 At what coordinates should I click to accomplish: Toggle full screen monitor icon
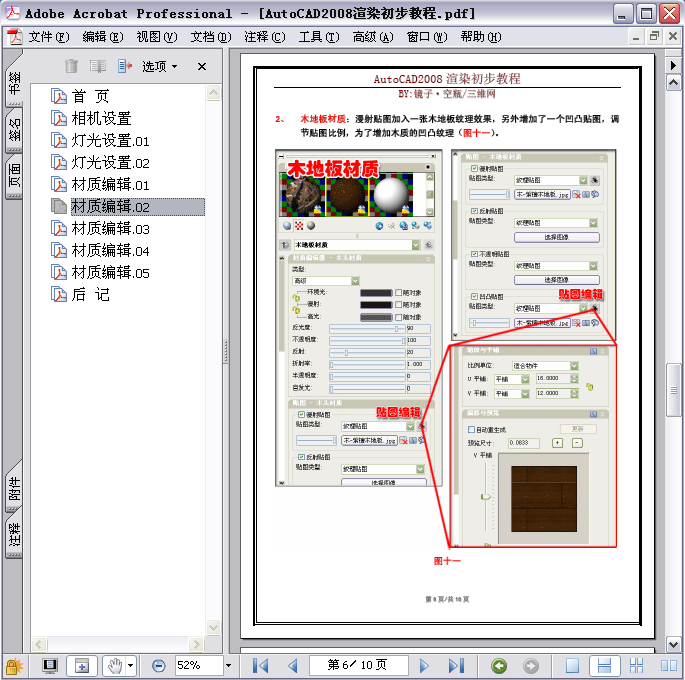coord(50,666)
